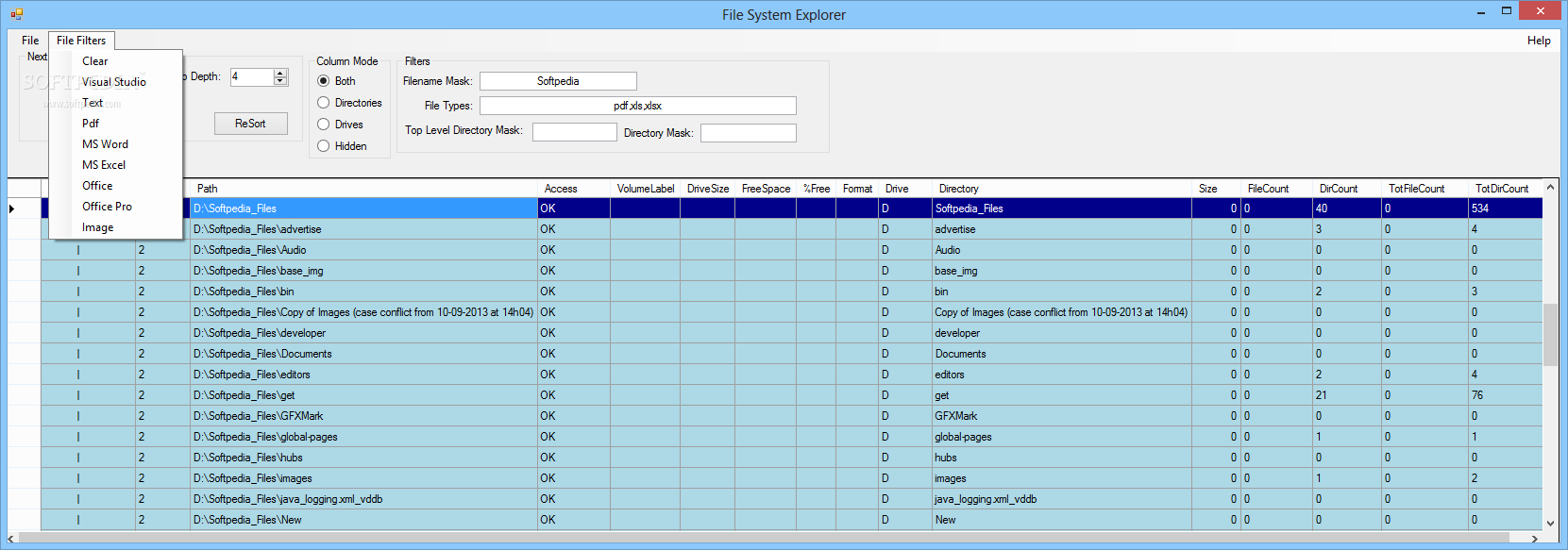The image size is (1568, 550).
Task: Select the Hidden radio button
Action: coord(324,146)
